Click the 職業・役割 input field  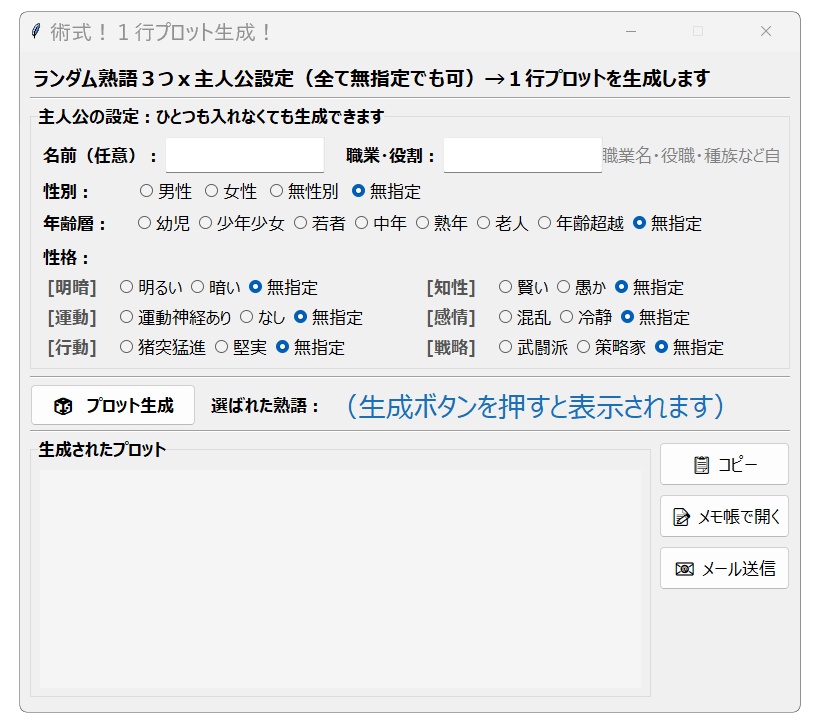523,156
